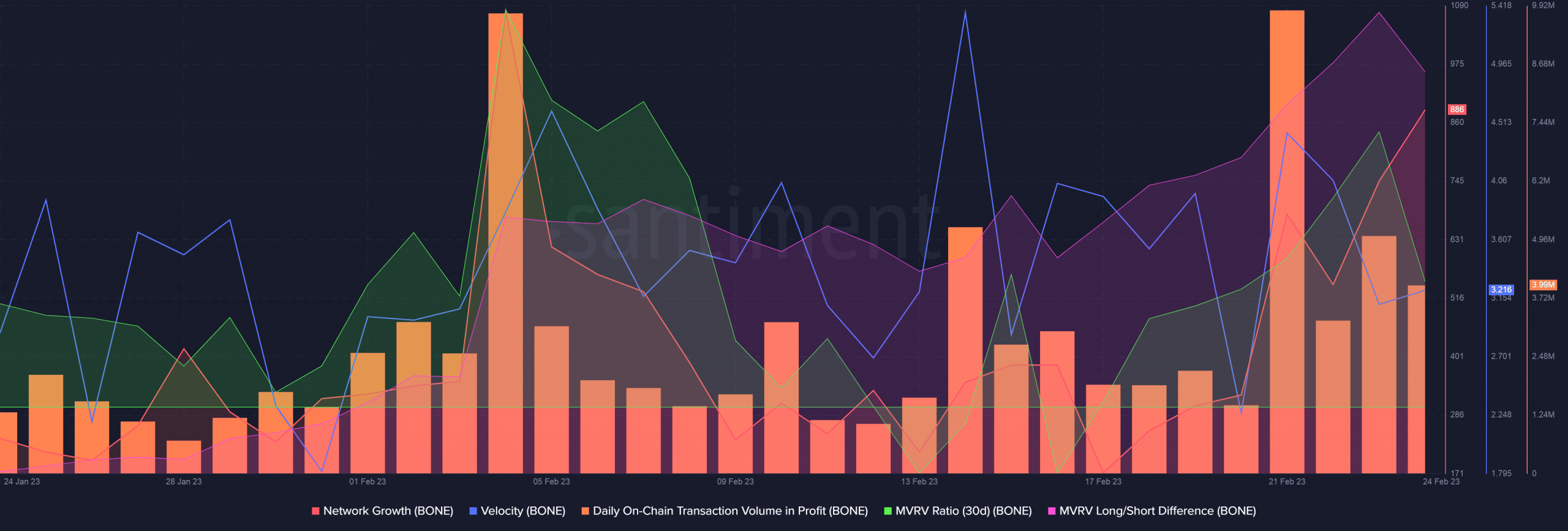Select the 01 Feb 23 date label
1568x531 pixels.
(x=367, y=481)
